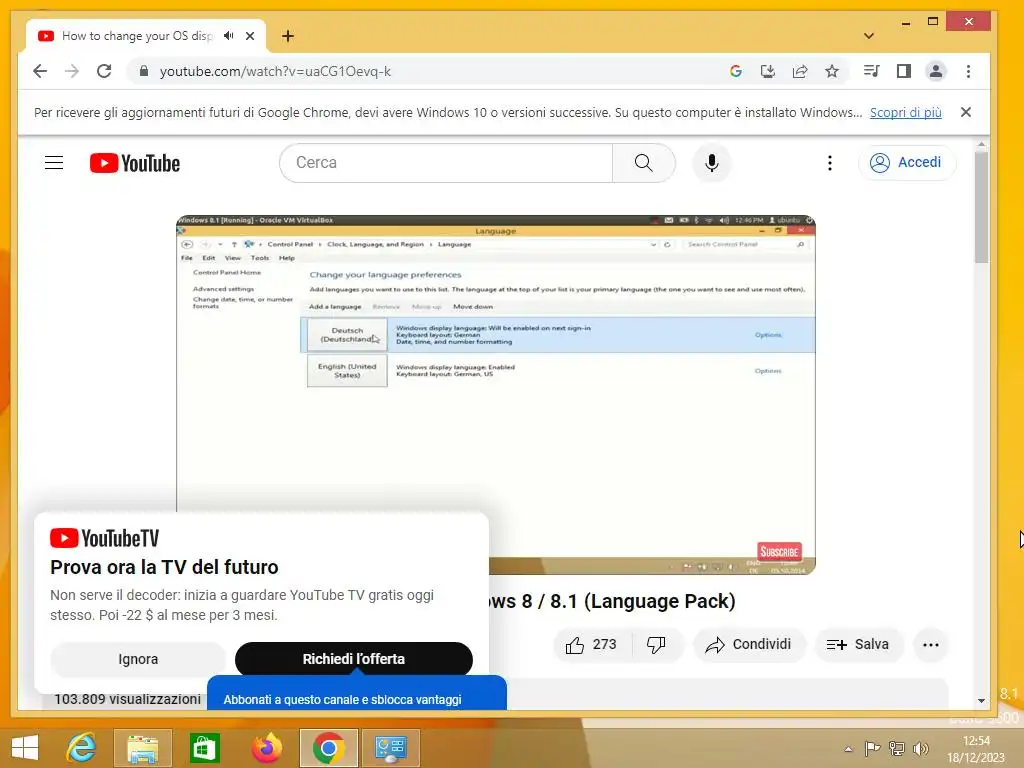The width and height of the screenshot is (1024, 768).
Task: Start voice search with the microphone
Action: (x=712, y=163)
